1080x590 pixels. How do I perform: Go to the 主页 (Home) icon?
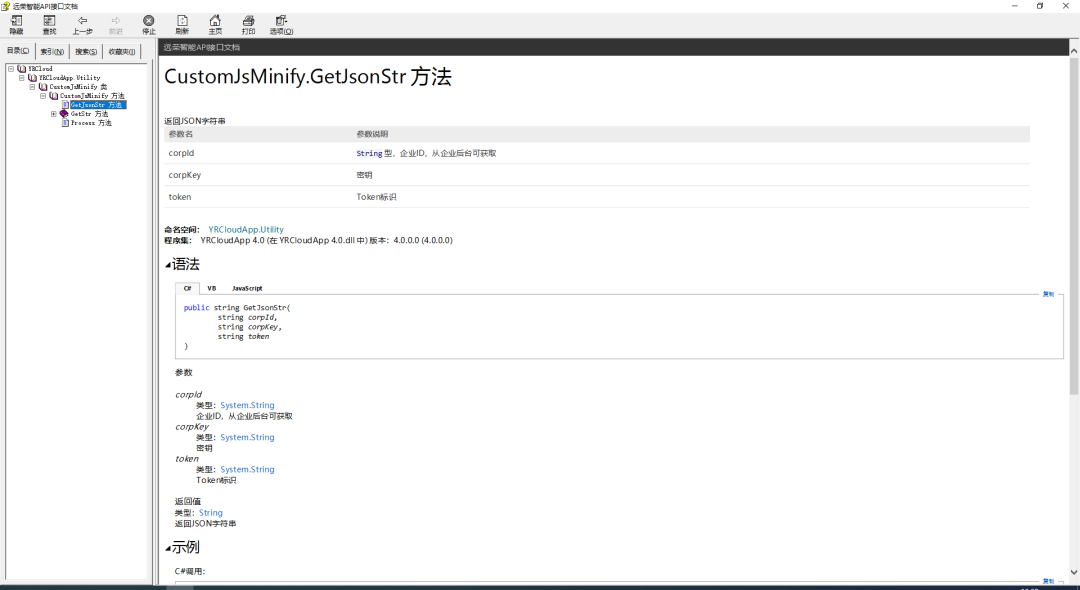tap(215, 21)
